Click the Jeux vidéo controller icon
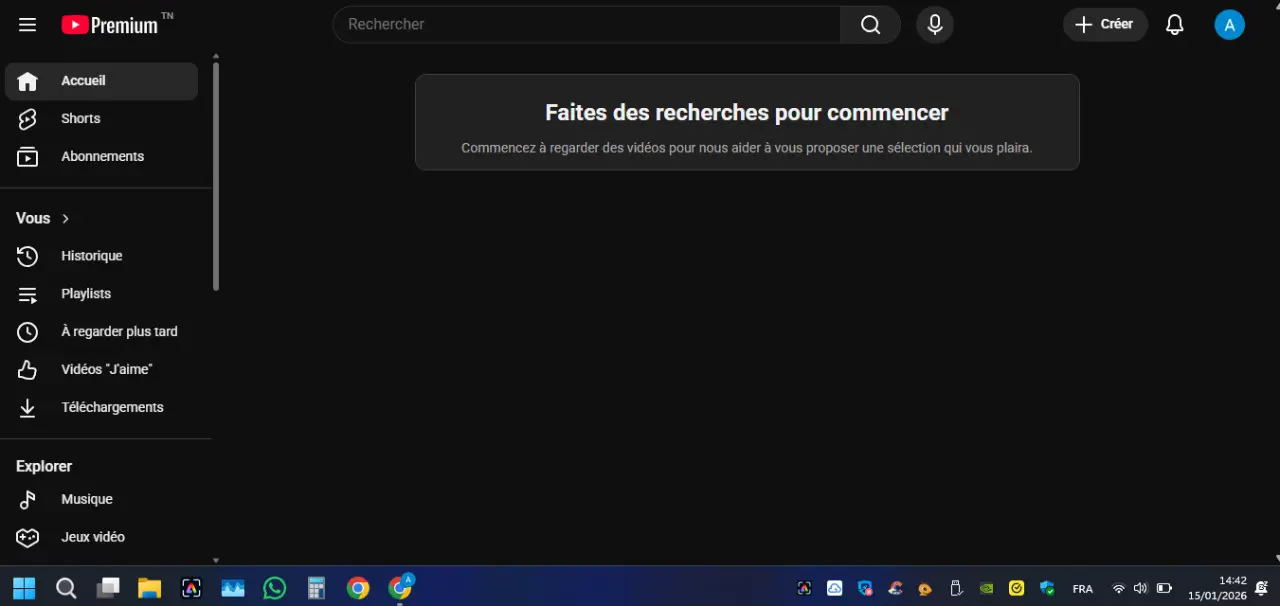 pos(27,538)
